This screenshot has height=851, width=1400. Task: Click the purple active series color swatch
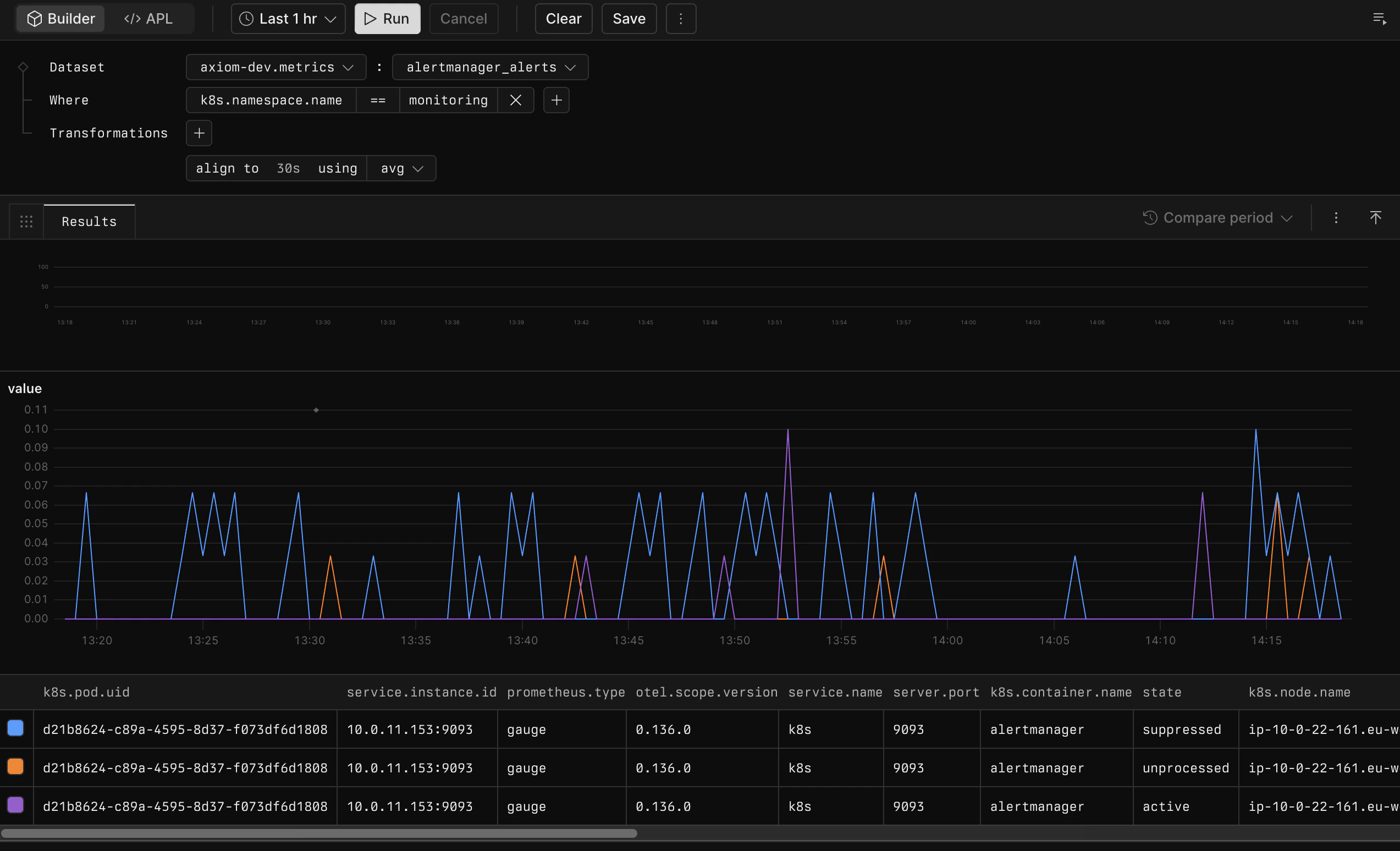15,805
